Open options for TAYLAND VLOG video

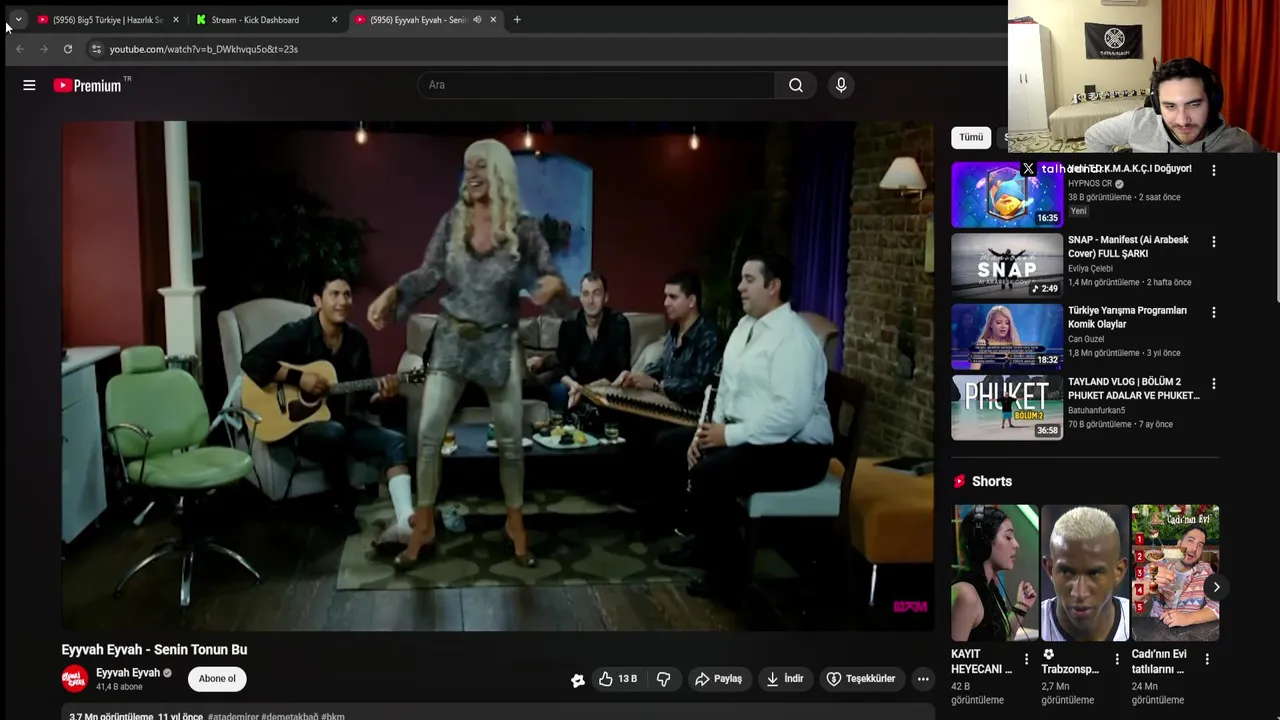point(1214,384)
